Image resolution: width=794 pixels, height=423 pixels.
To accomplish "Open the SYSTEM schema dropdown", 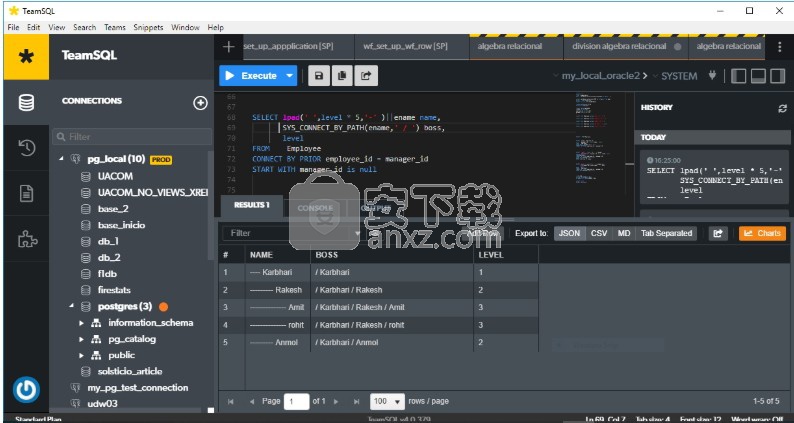I will pos(675,76).
